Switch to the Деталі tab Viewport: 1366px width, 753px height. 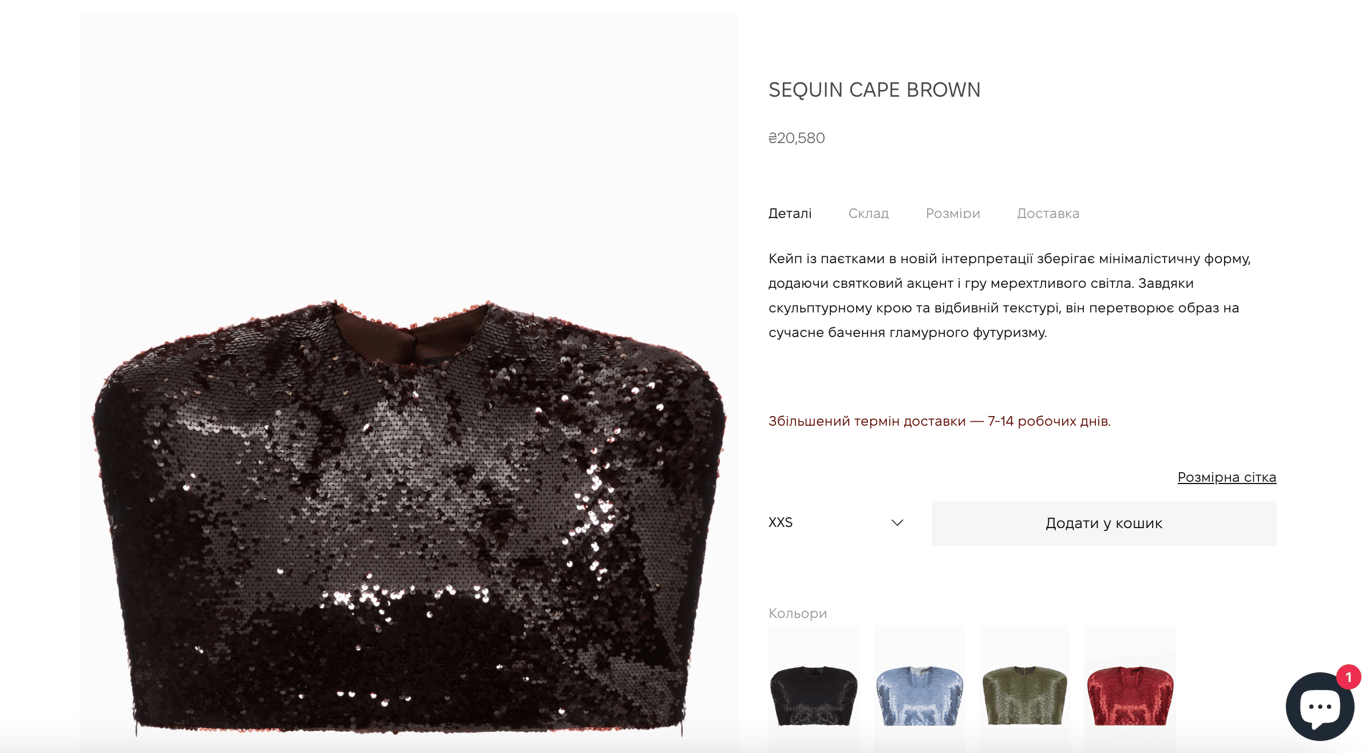790,213
